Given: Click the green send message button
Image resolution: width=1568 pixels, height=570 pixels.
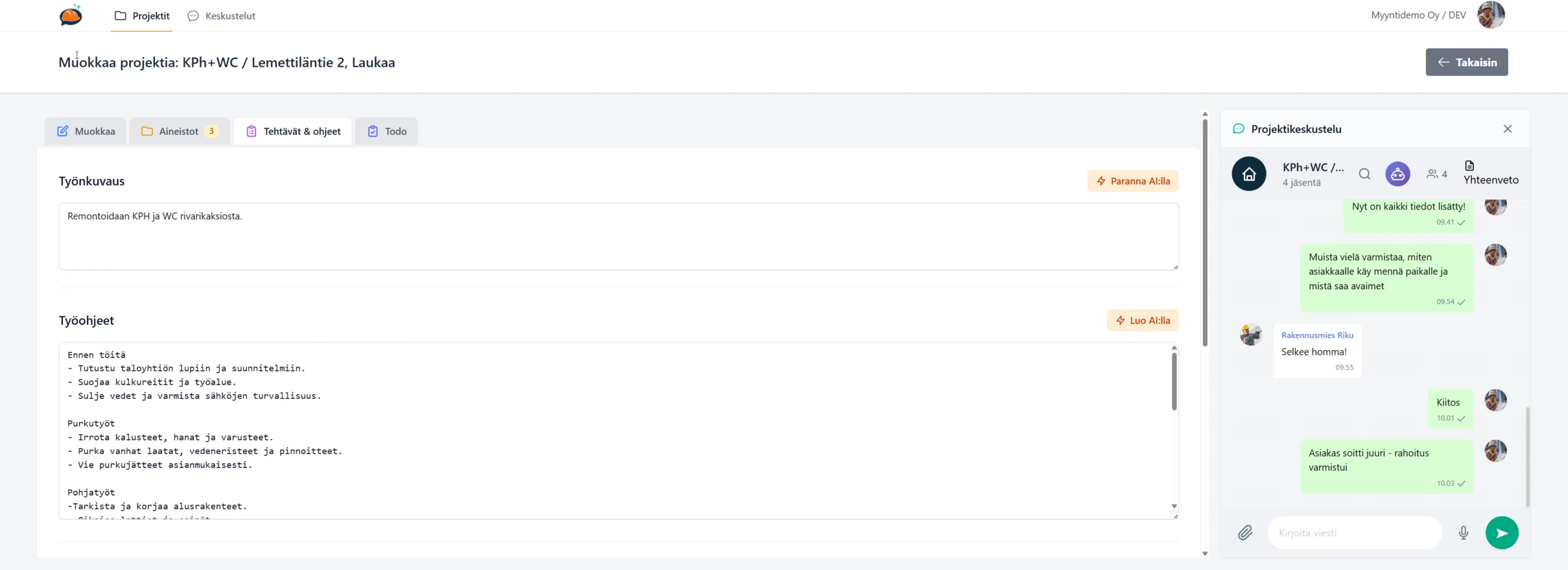Looking at the screenshot, I should coord(1501,533).
